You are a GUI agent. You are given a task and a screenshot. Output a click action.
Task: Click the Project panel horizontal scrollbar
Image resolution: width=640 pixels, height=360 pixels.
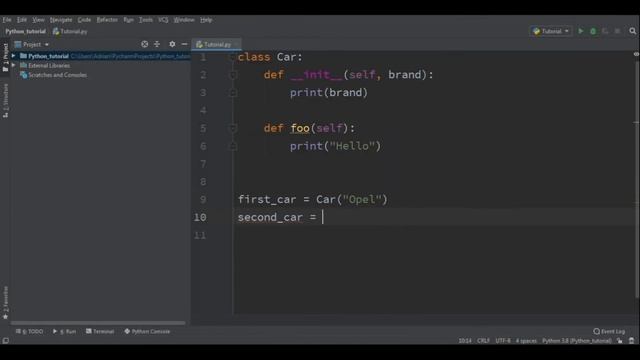point(98,323)
